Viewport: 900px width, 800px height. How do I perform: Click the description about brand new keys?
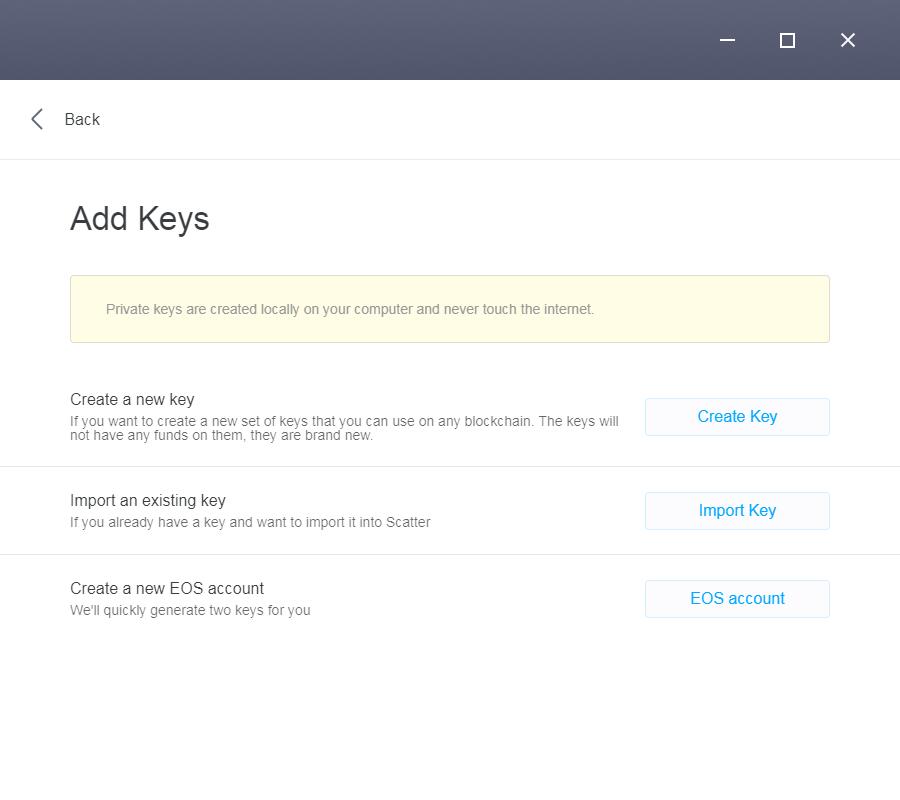coord(343,428)
